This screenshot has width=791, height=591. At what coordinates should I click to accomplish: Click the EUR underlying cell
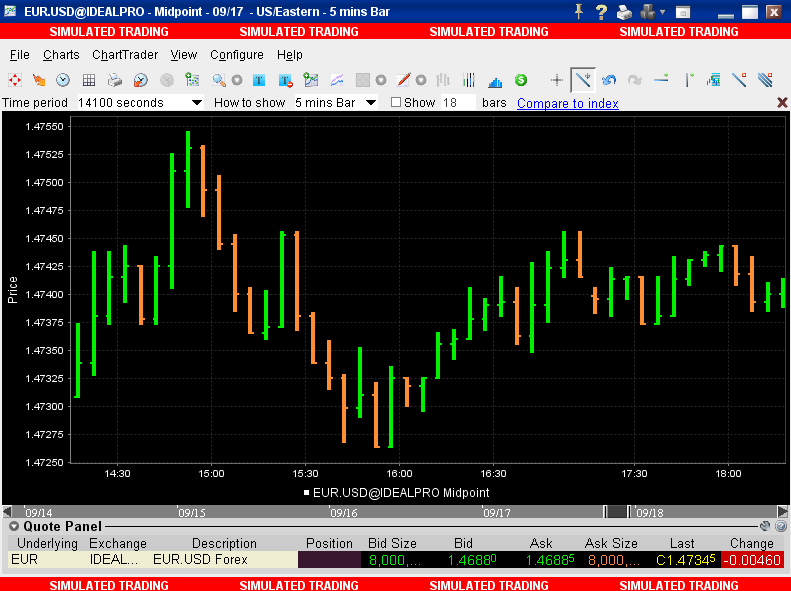click(x=47, y=560)
